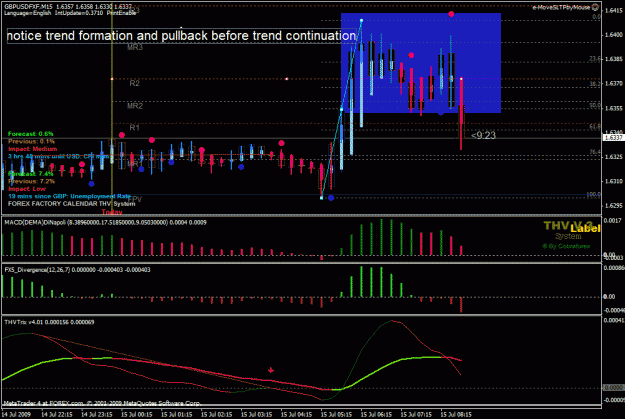Click the '15 Jul 04:15' time axis label
This screenshot has height=419, width=625.
pos(296,415)
